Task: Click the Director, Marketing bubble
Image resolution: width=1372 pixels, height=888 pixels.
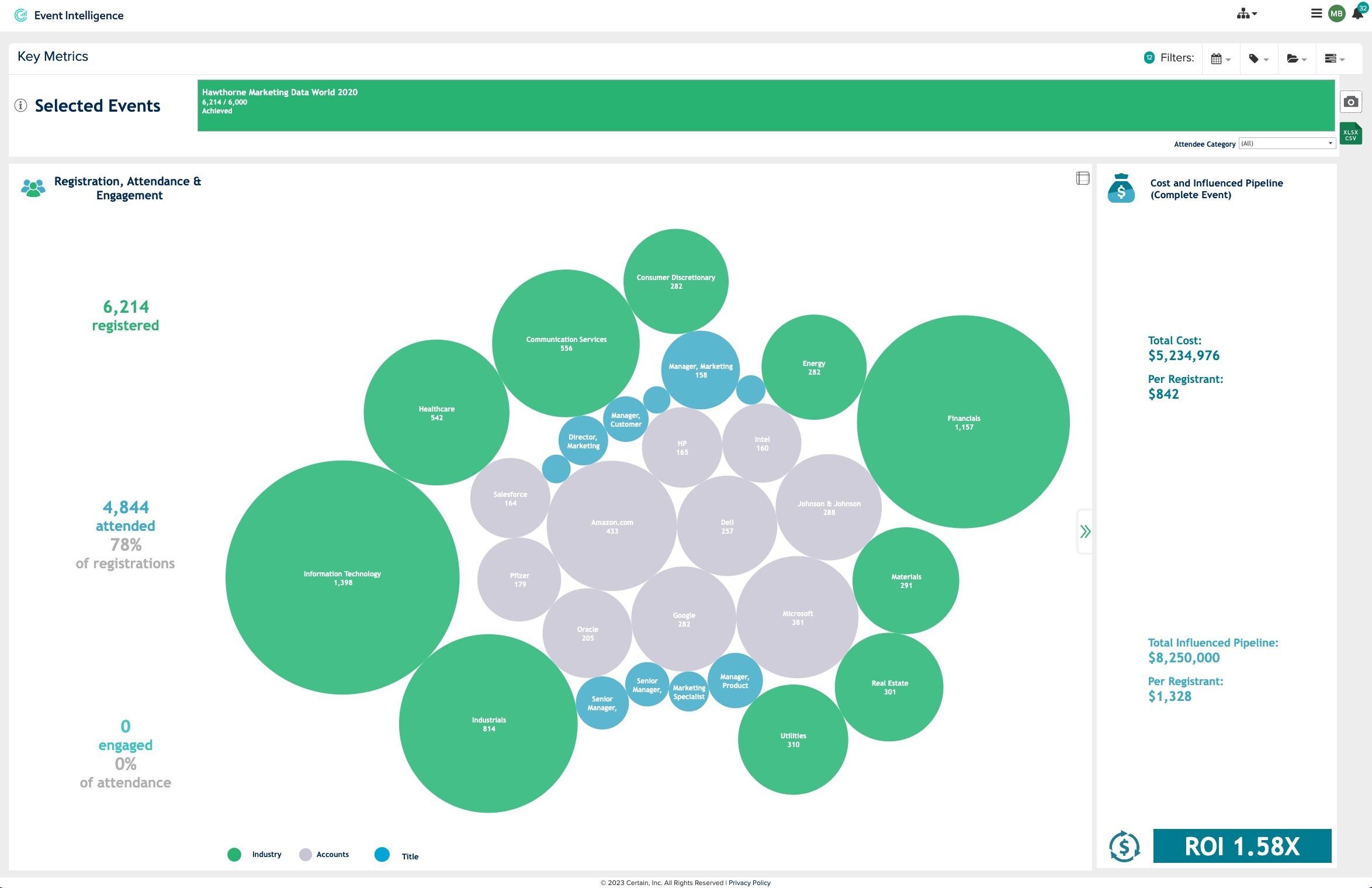Action: 583,441
